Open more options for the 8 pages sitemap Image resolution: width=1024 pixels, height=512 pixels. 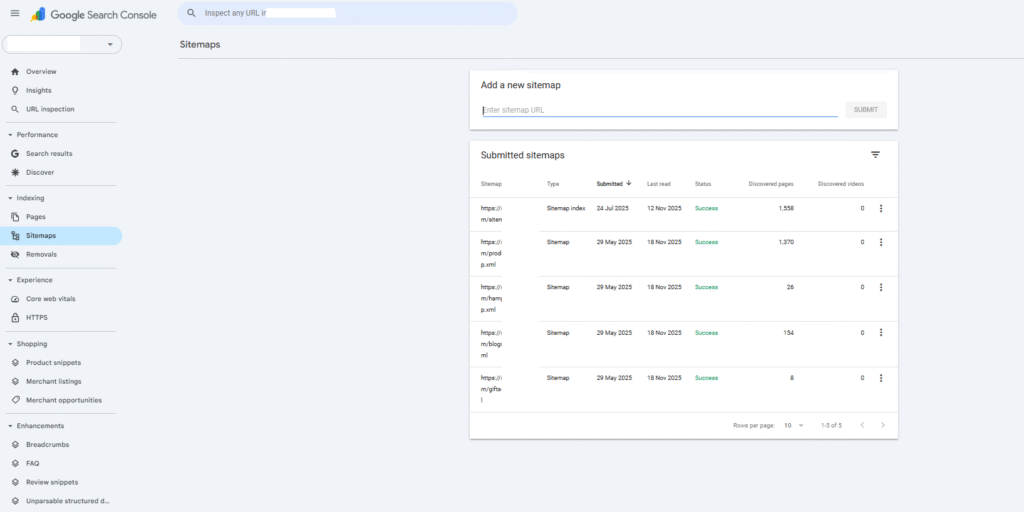pos(880,378)
